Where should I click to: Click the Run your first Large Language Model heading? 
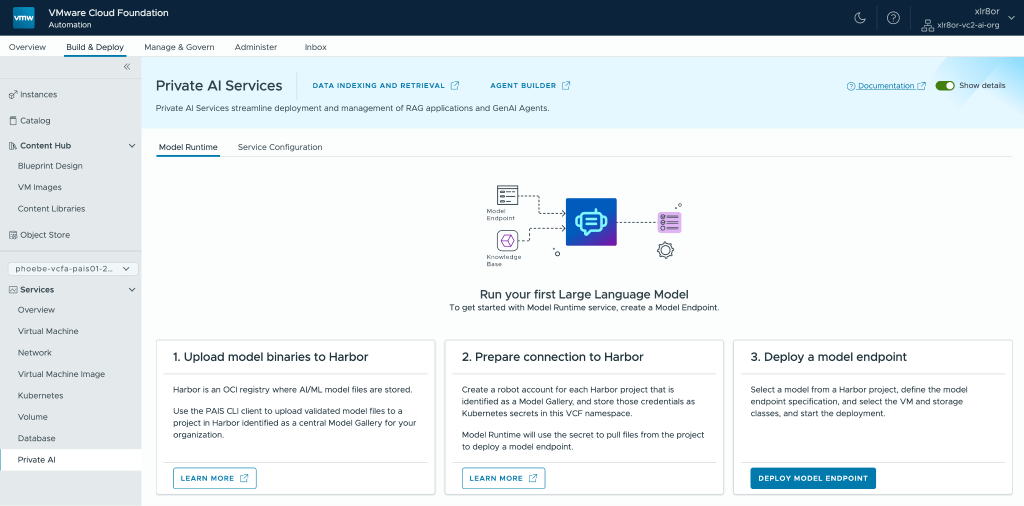coord(584,294)
